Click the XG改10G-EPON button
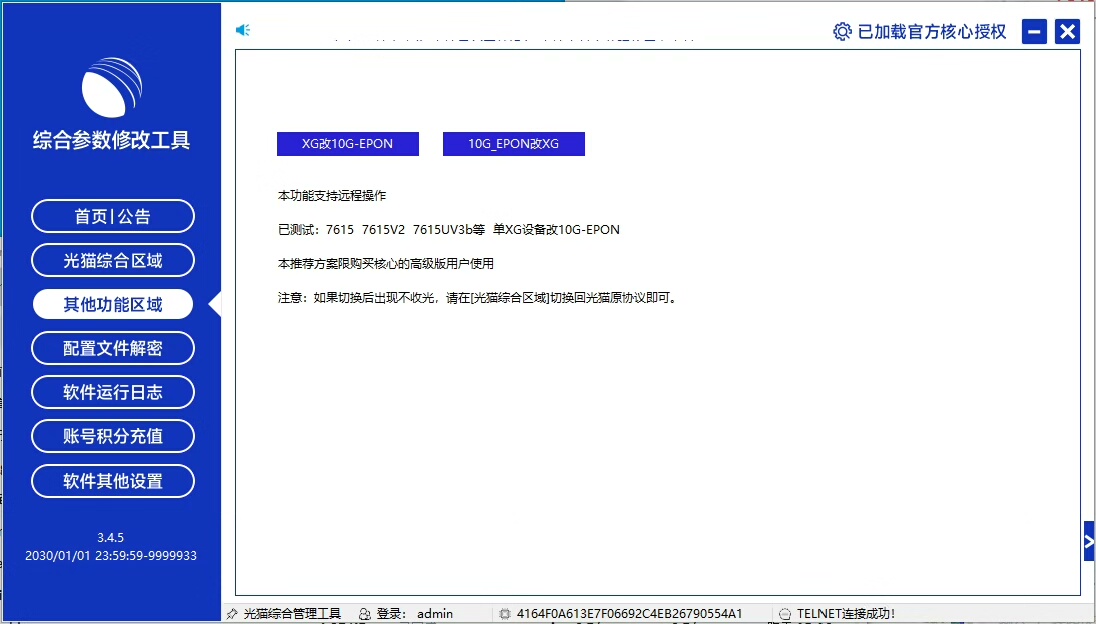The image size is (1096, 624). [347, 144]
